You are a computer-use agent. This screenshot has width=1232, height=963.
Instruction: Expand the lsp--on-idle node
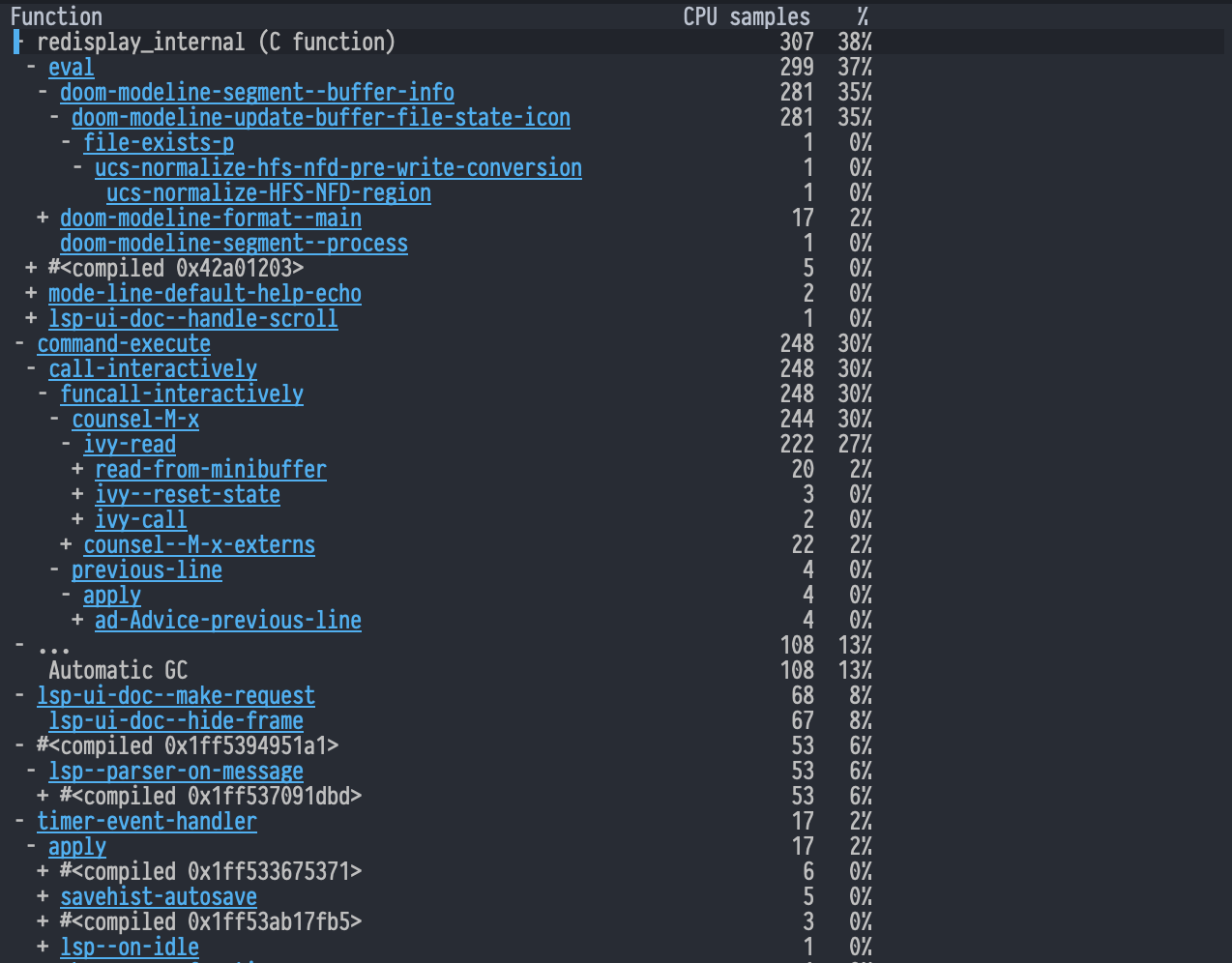pyautogui.click(x=43, y=947)
